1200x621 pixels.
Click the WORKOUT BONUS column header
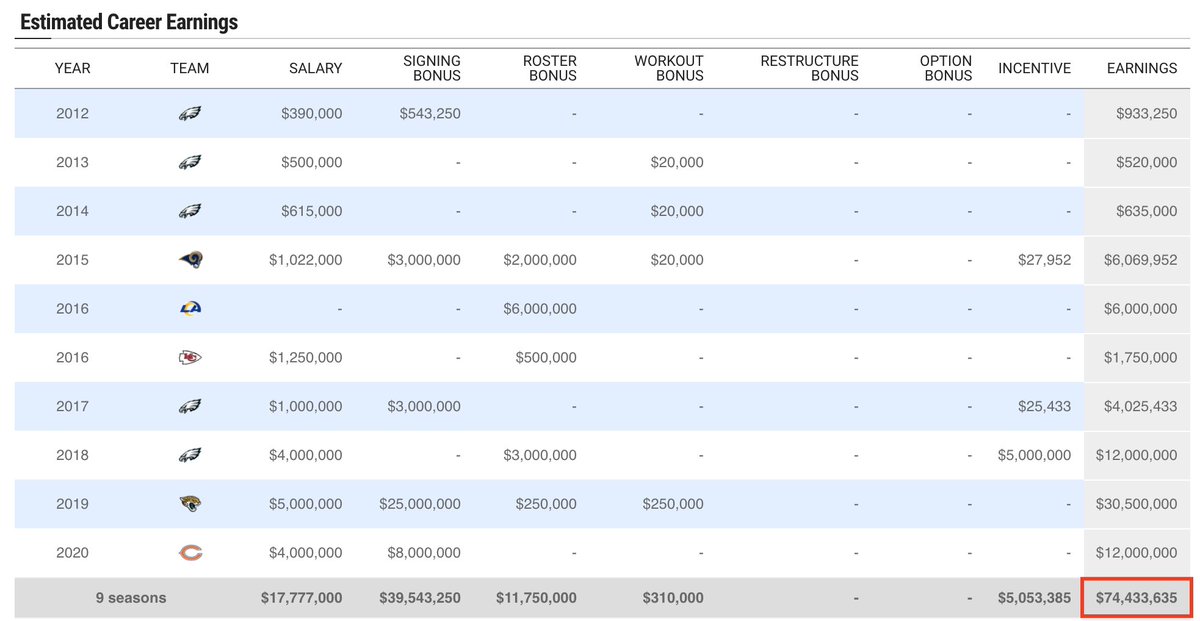[x=669, y=68]
